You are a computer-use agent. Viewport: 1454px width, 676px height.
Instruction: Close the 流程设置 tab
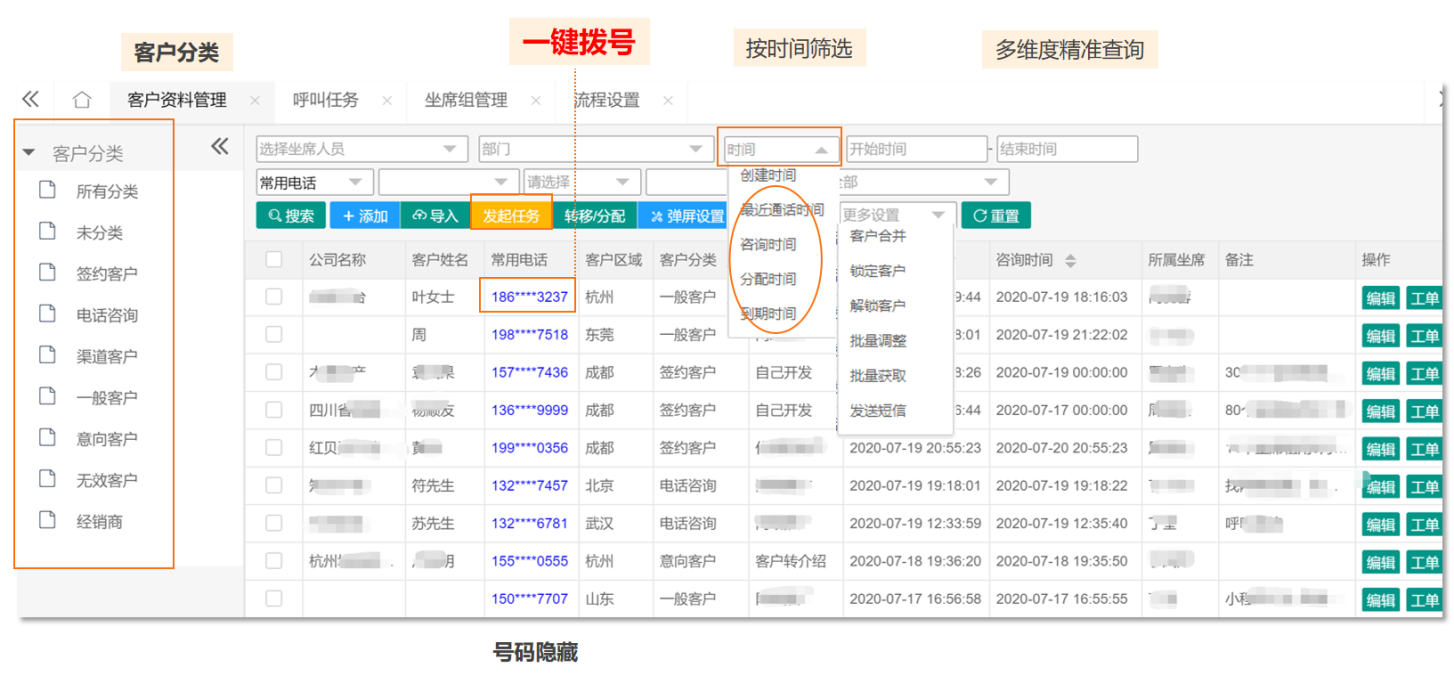[x=668, y=101]
